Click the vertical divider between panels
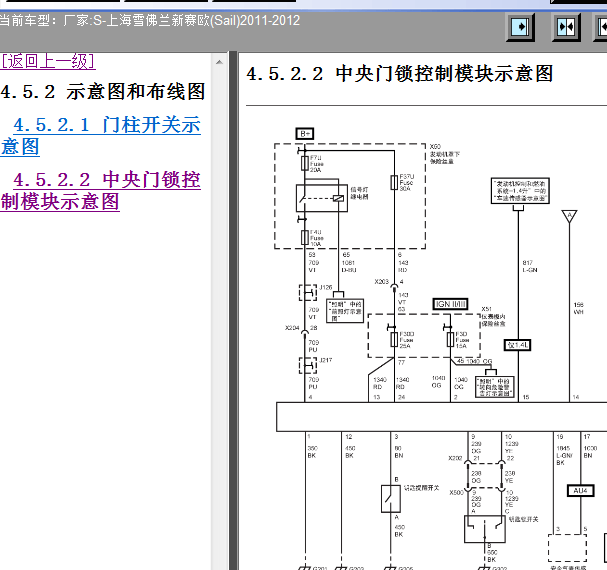 click(x=233, y=311)
